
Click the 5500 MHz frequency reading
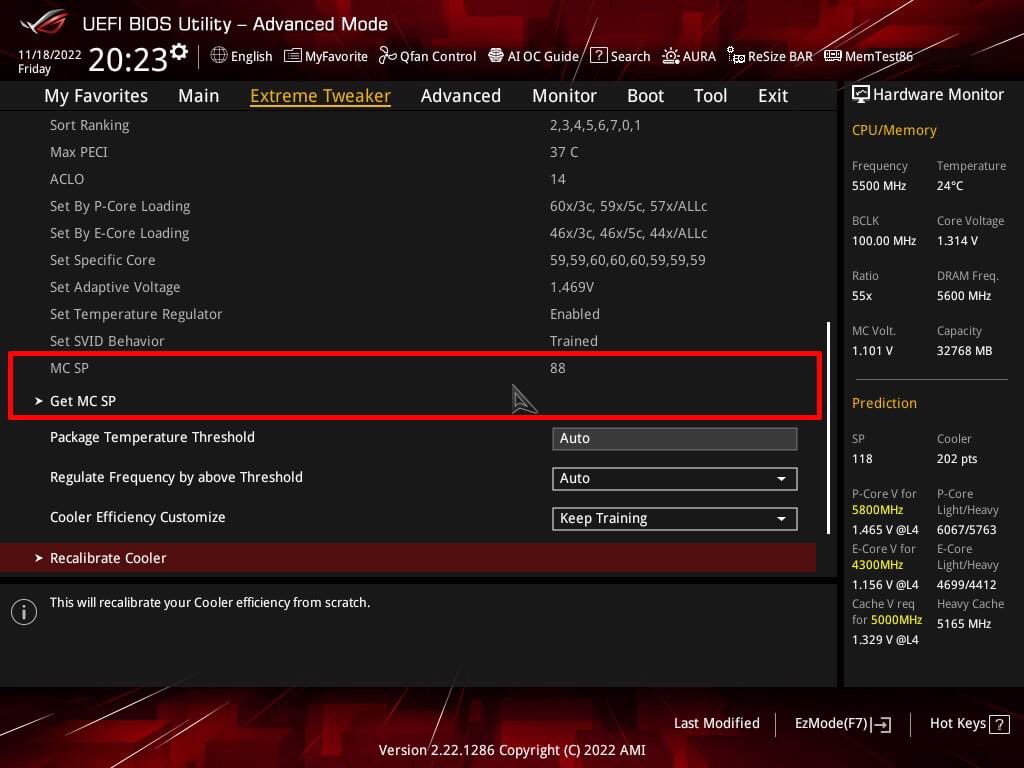pyautogui.click(x=878, y=186)
